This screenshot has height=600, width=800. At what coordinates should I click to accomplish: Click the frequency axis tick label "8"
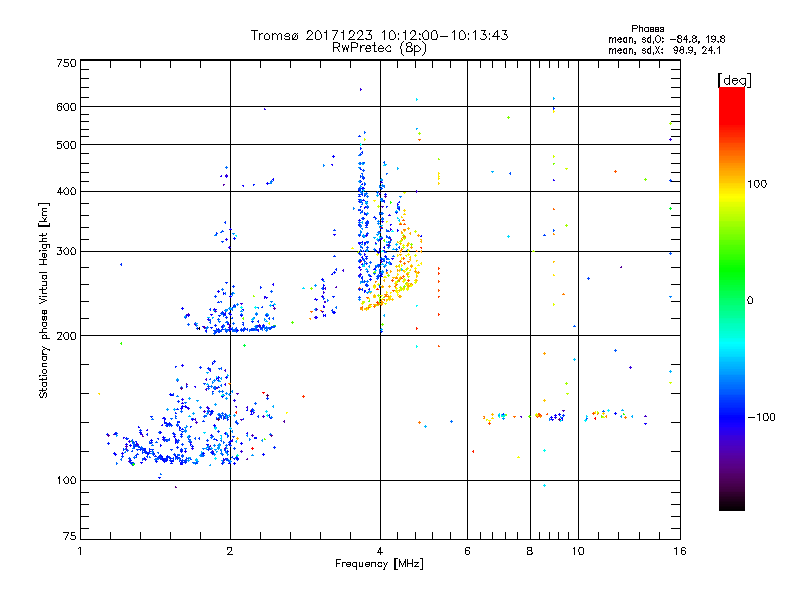click(530, 551)
